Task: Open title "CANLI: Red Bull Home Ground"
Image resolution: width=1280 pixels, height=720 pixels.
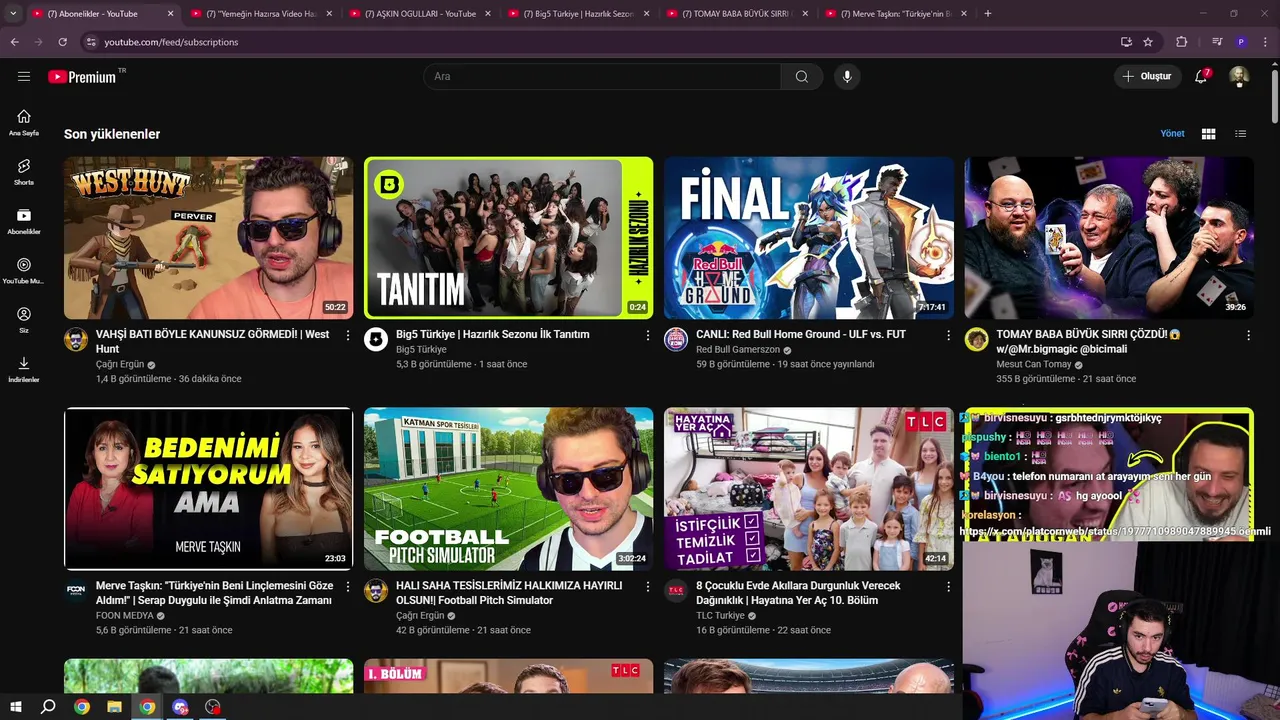Action: (801, 334)
